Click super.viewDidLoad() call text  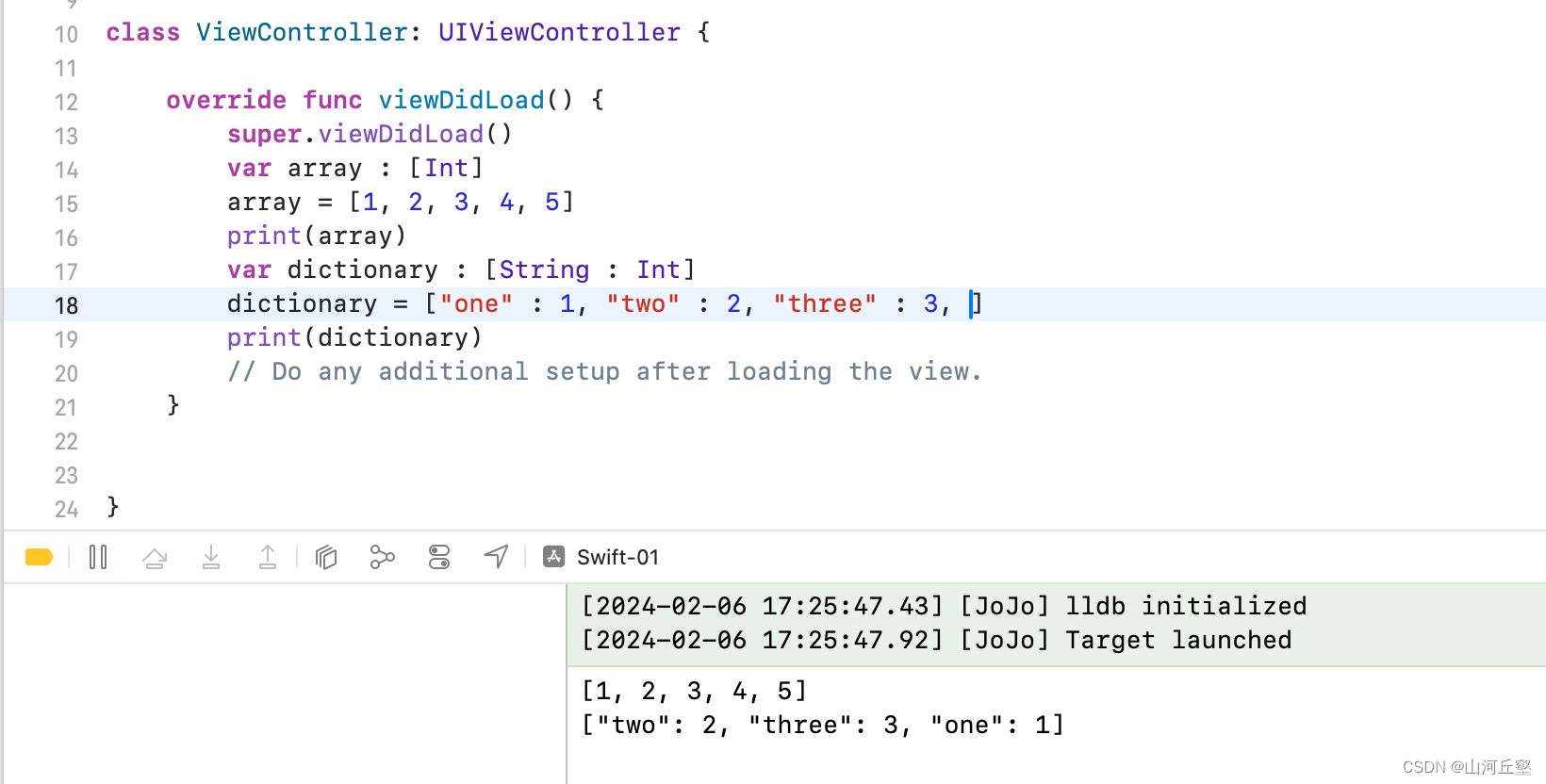click(x=370, y=134)
